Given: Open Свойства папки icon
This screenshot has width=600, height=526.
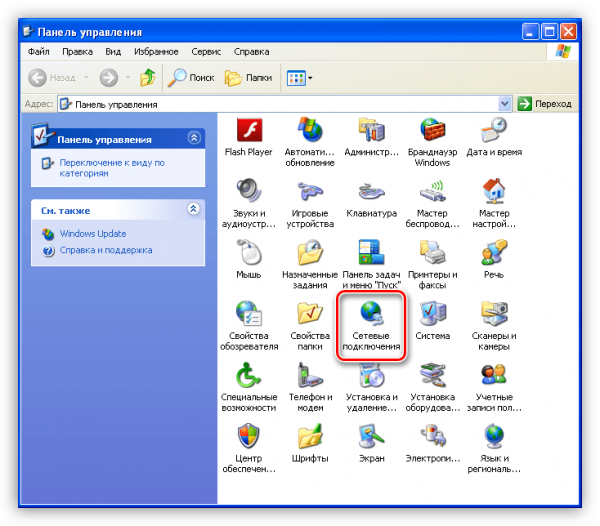Looking at the screenshot, I should coord(310,313).
